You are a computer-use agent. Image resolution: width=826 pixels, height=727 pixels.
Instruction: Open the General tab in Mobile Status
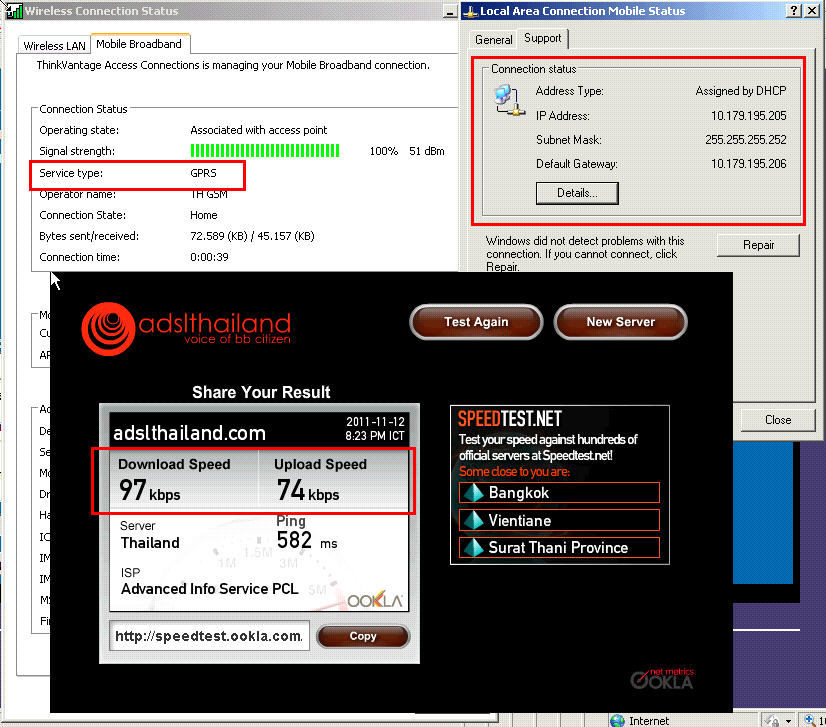494,40
